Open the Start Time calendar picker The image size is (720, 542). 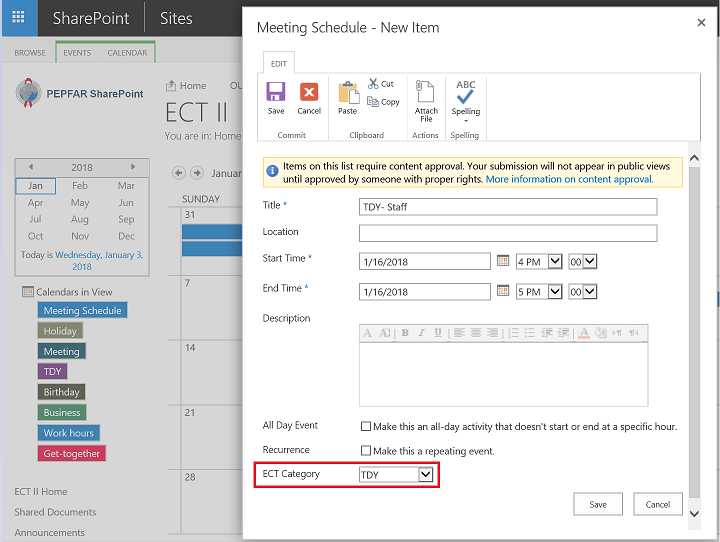point(503,261)
